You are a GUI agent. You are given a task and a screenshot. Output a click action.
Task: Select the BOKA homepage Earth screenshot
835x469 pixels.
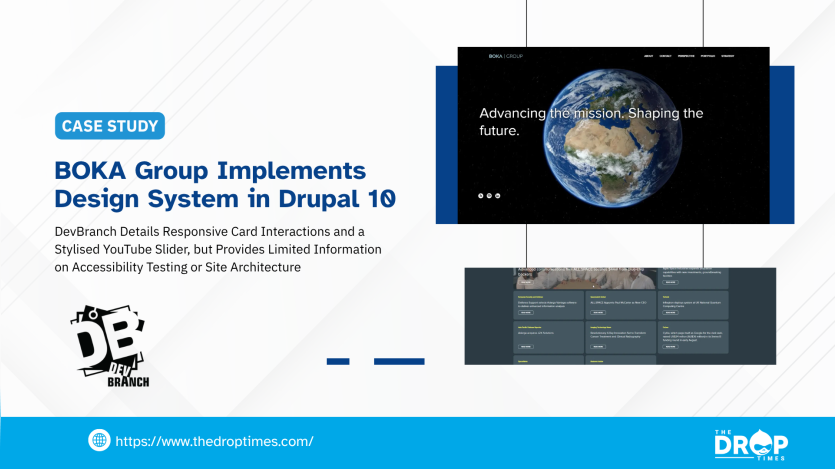pos(613,135)
